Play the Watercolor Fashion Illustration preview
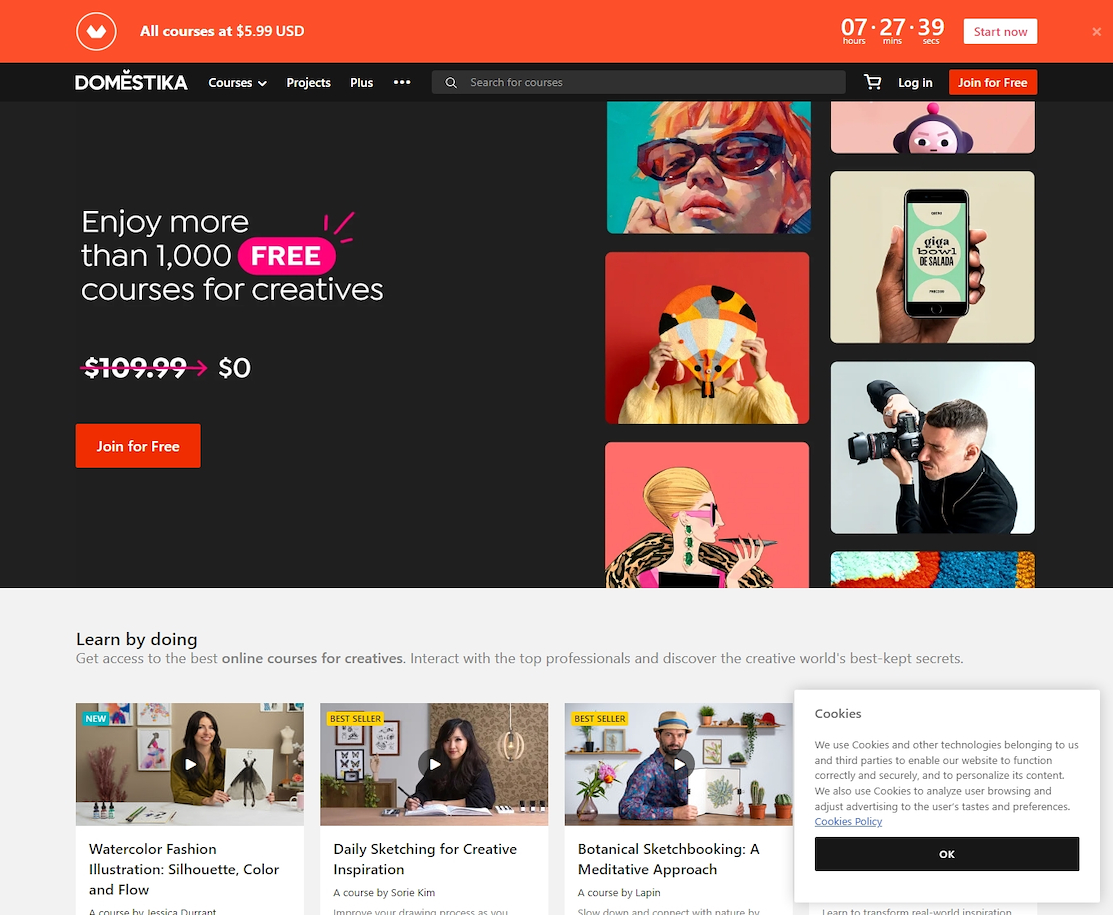 (x=190, y=764)
